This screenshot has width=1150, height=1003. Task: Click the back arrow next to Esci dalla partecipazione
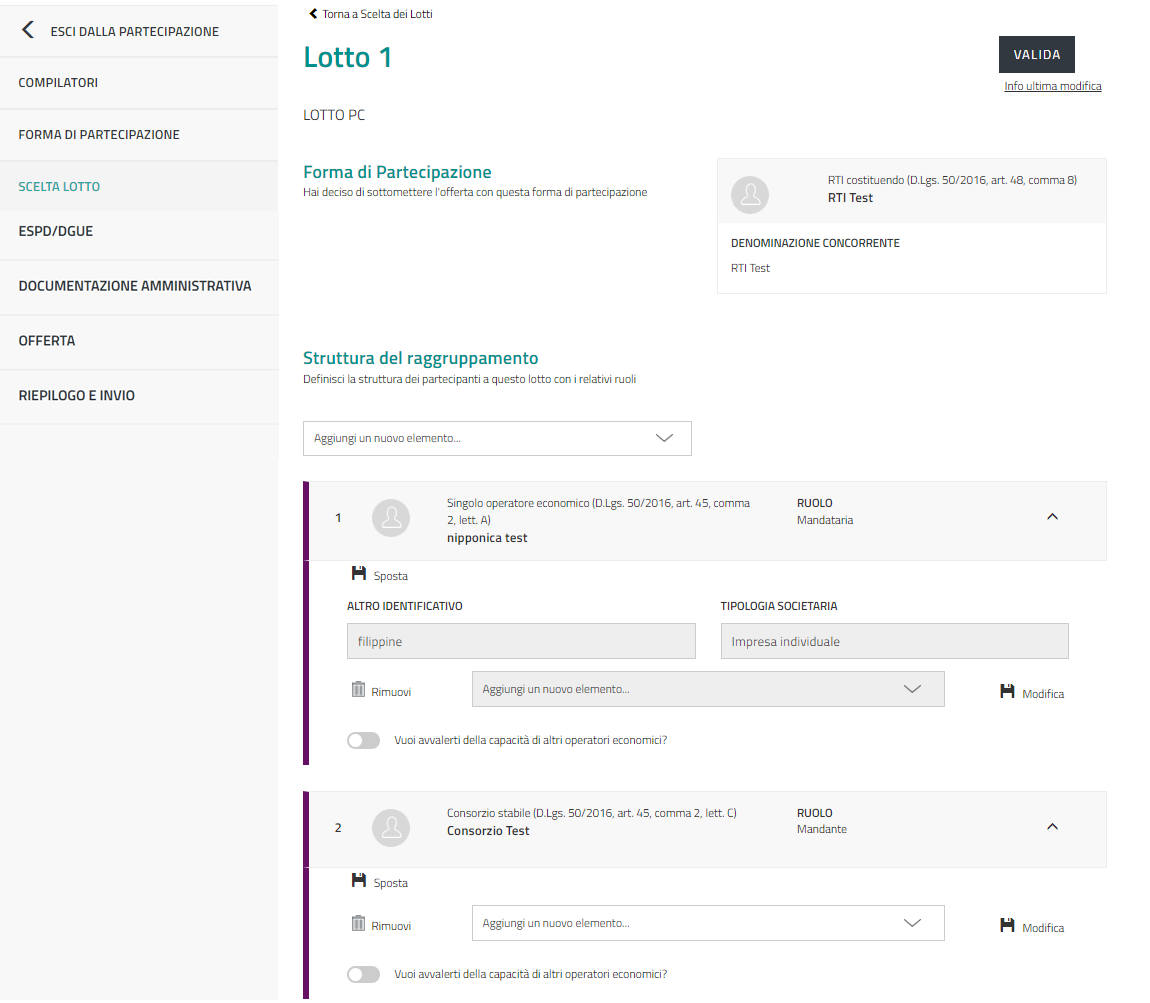point(28,31)
